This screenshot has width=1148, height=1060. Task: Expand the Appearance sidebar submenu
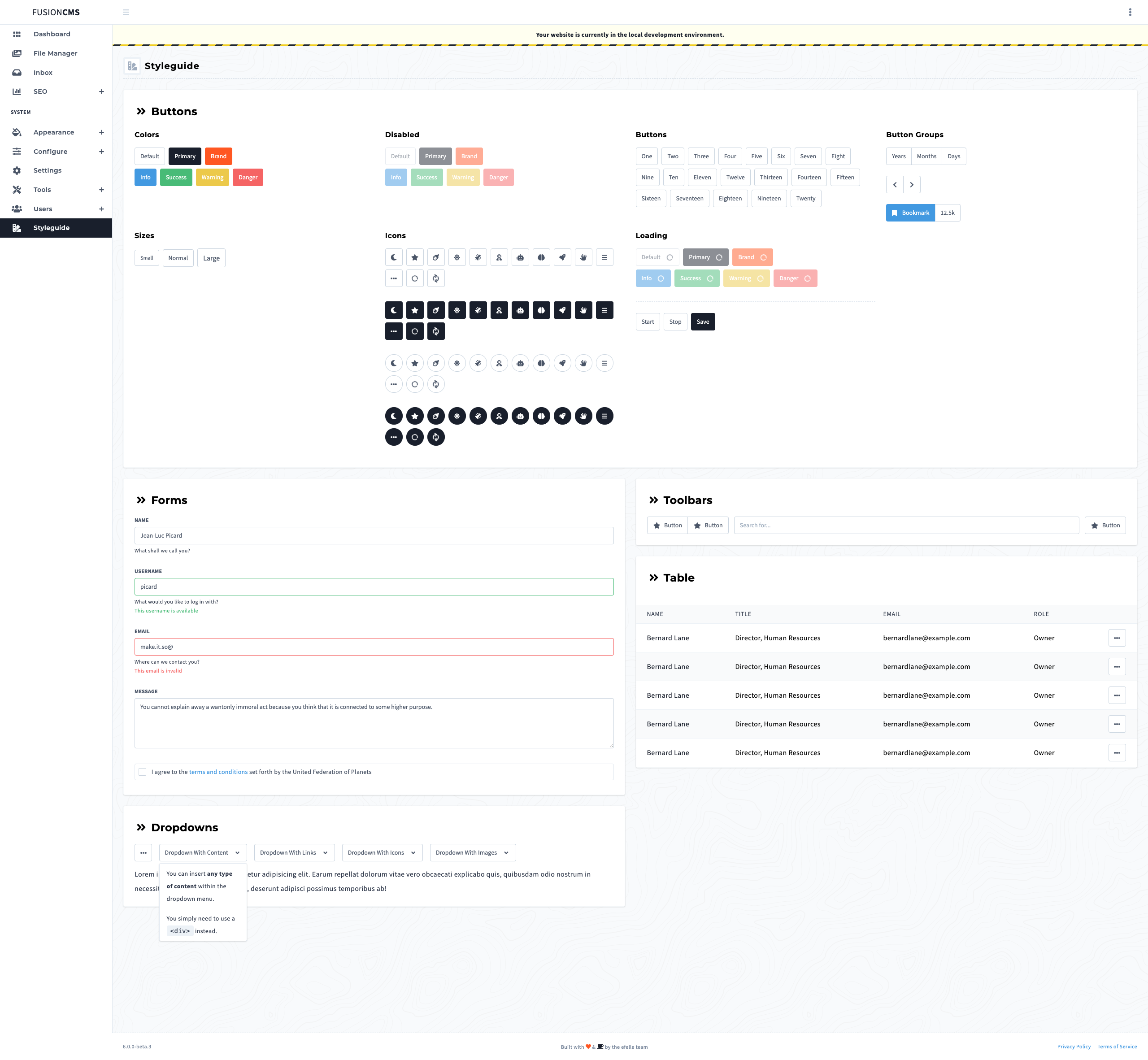pyautogui.click(x=101, y=133)
